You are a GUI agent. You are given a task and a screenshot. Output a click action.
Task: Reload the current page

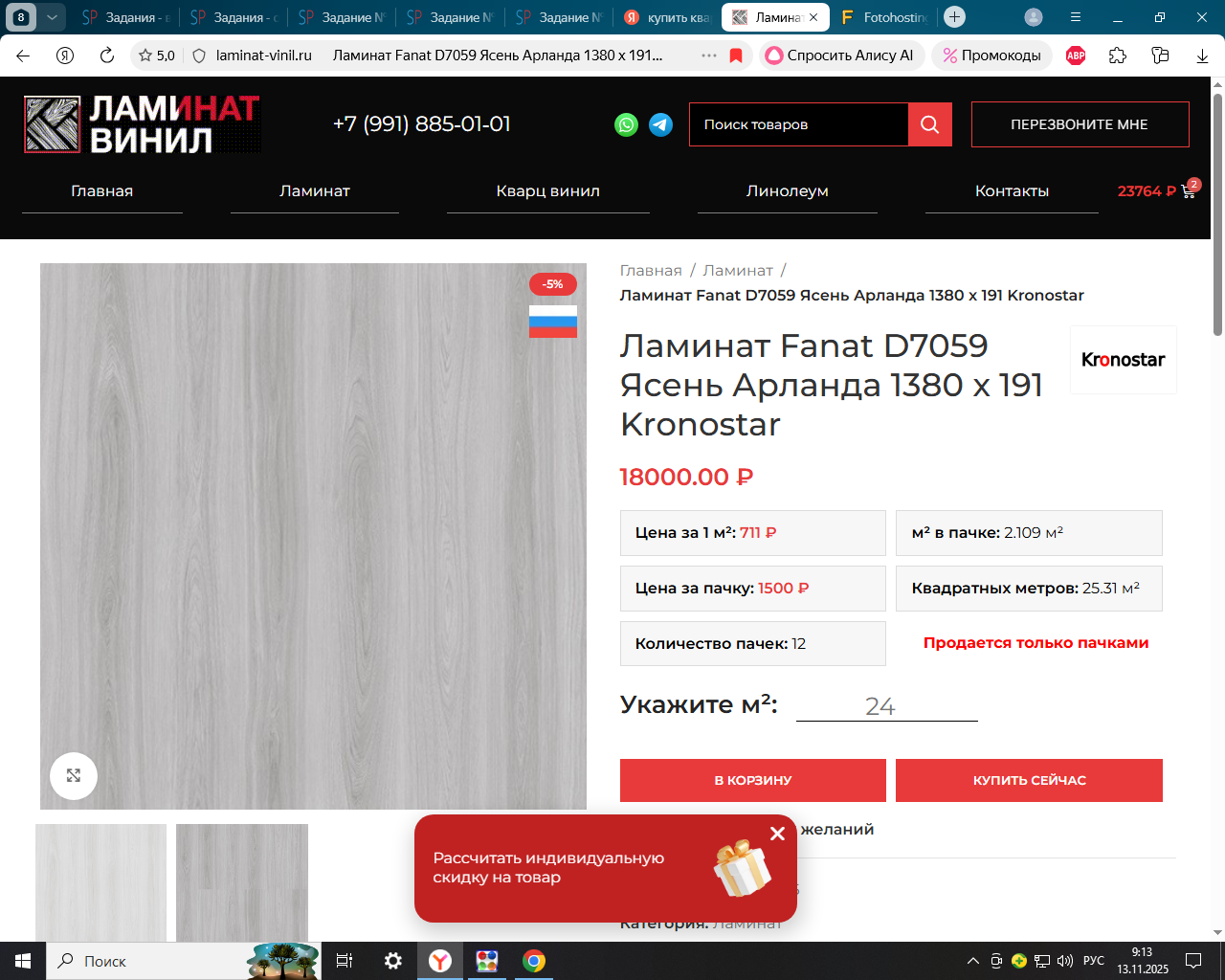click(x=107, y=56)
